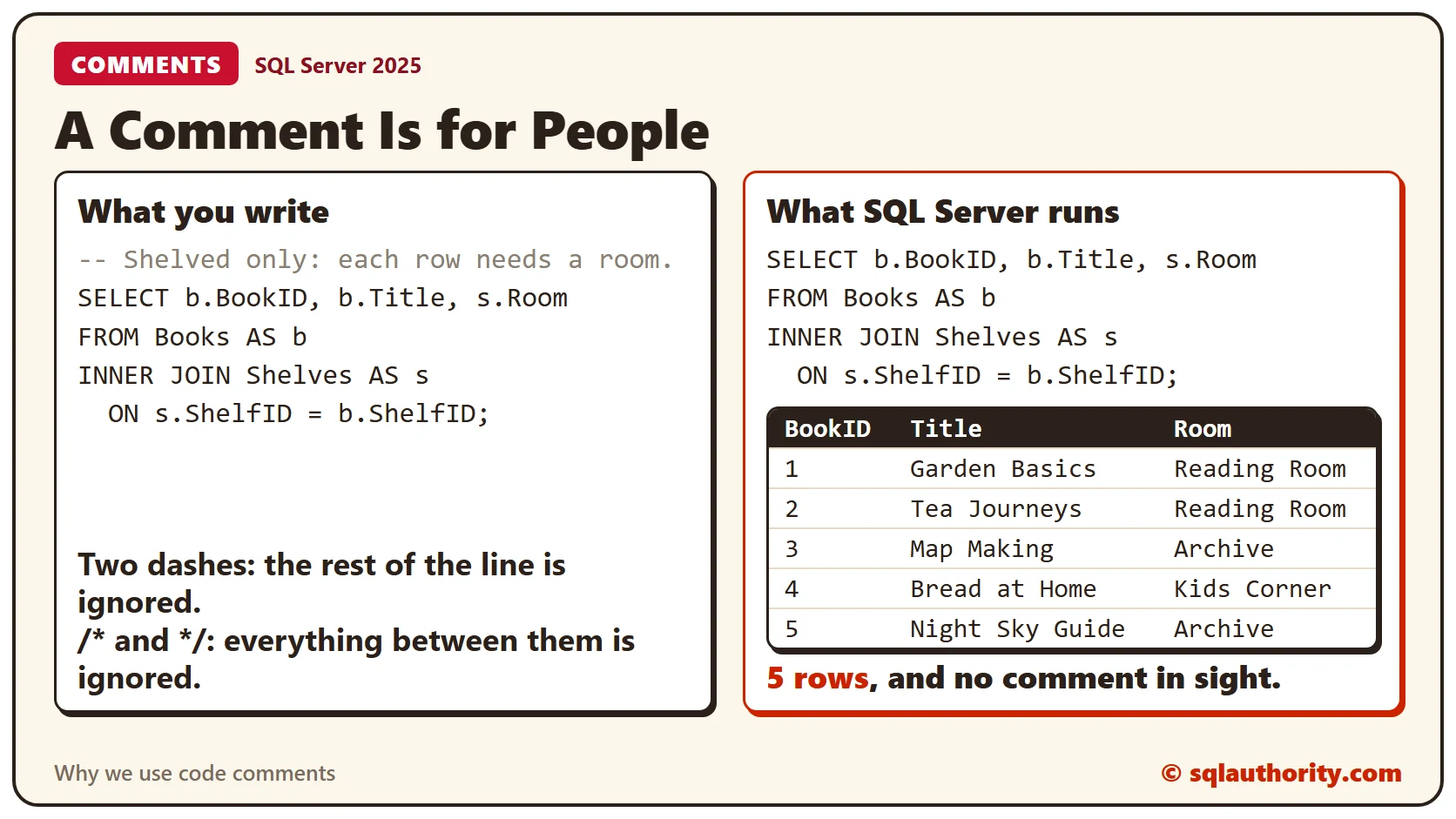Click the gray comment line '-- Shelved only'
The image size is (1456, 819).
pos(375,259)
